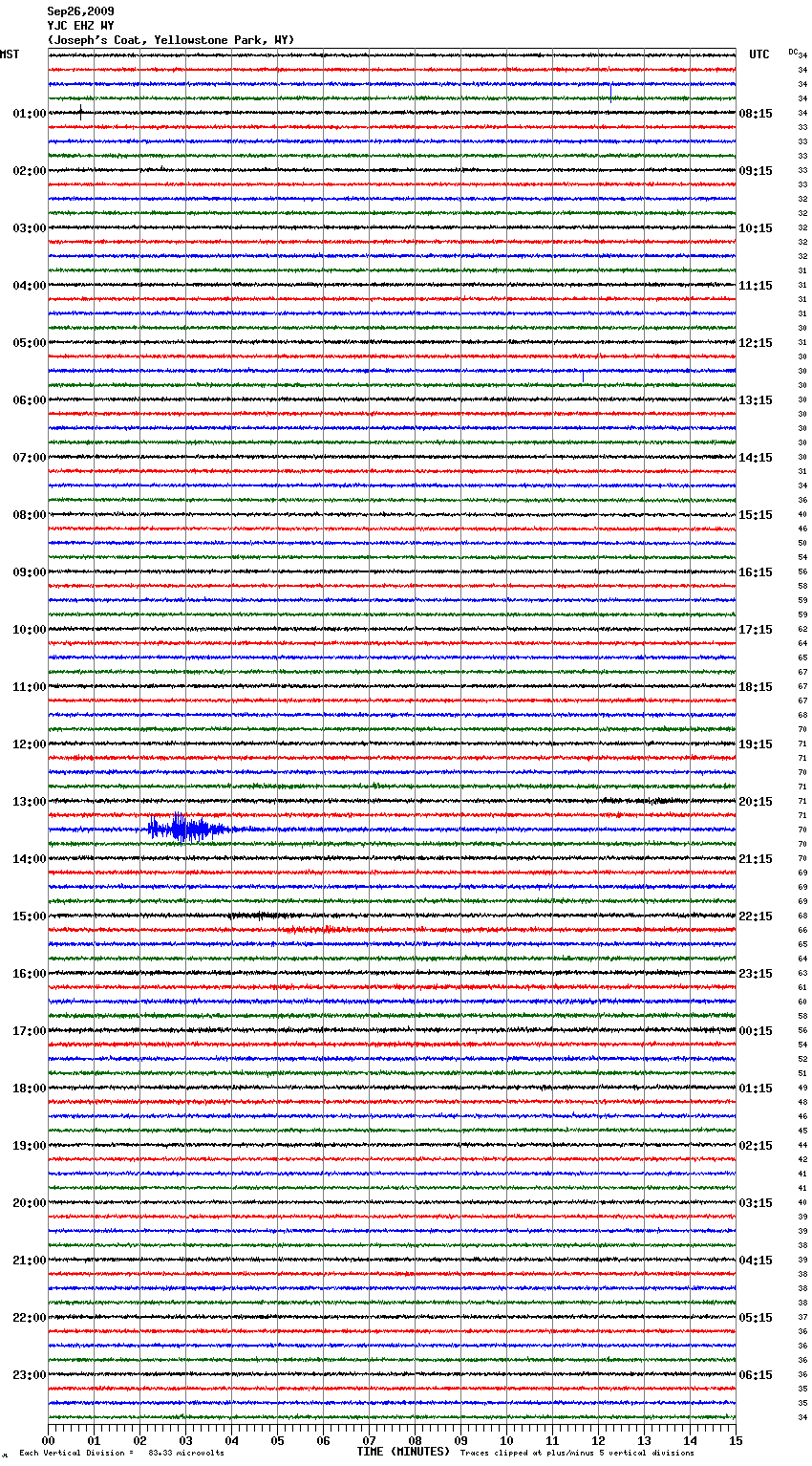Click the 18:15 UTC time label

point(756,687)
